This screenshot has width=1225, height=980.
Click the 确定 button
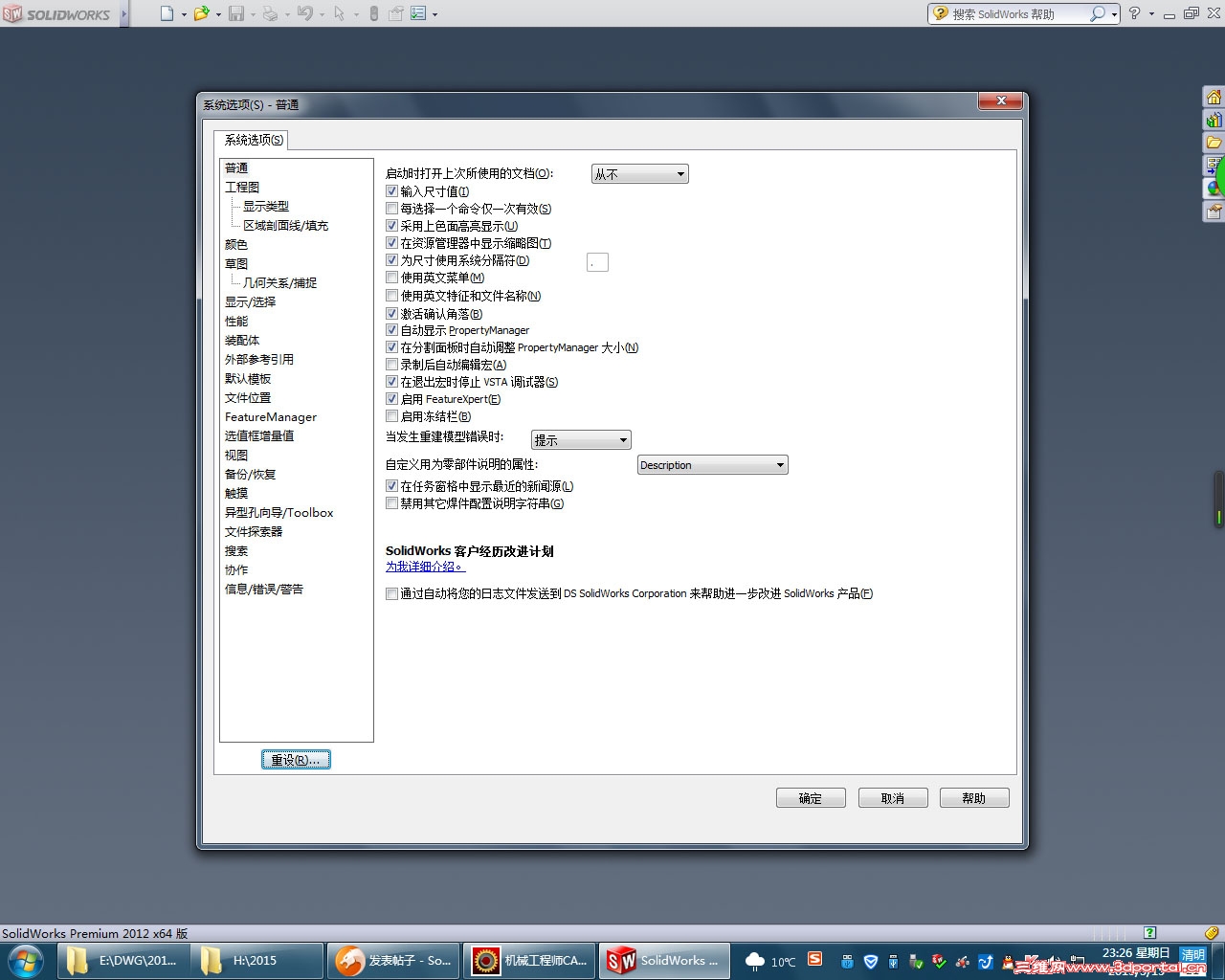coord(811,798)
